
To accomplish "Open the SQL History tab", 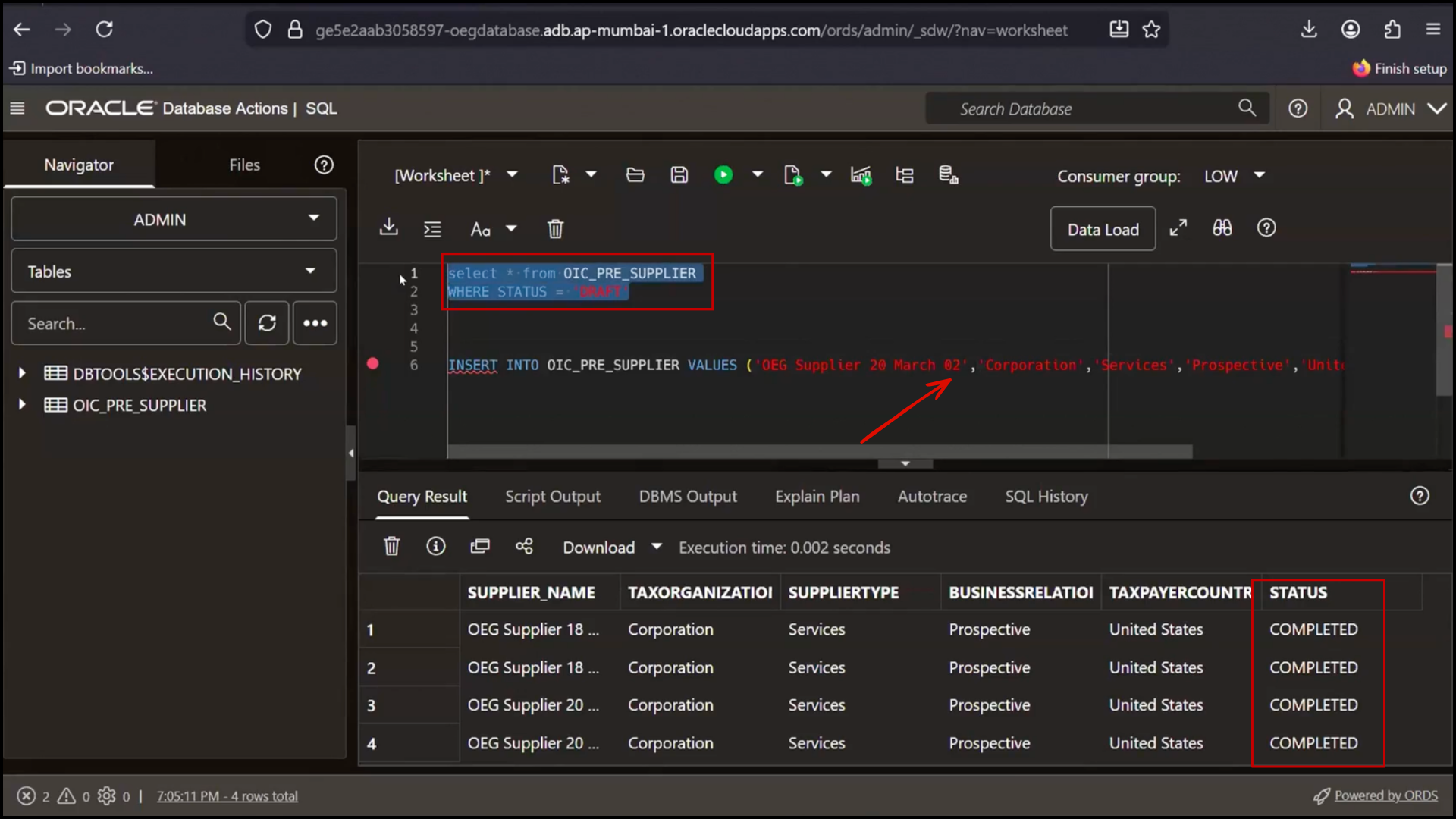I will pyautogui.click(x=1046, y=497).
